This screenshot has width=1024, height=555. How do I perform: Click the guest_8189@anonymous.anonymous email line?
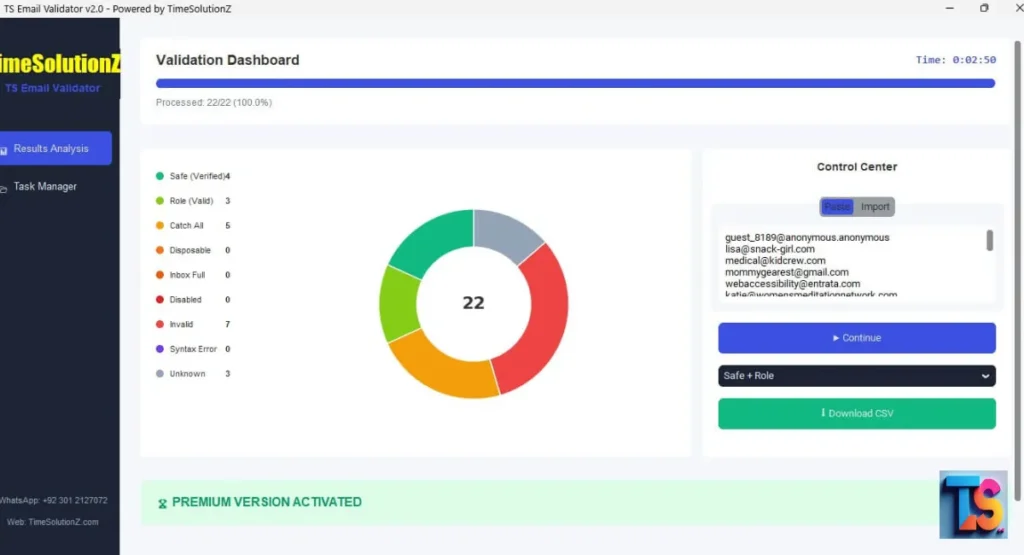pos(807,237)
